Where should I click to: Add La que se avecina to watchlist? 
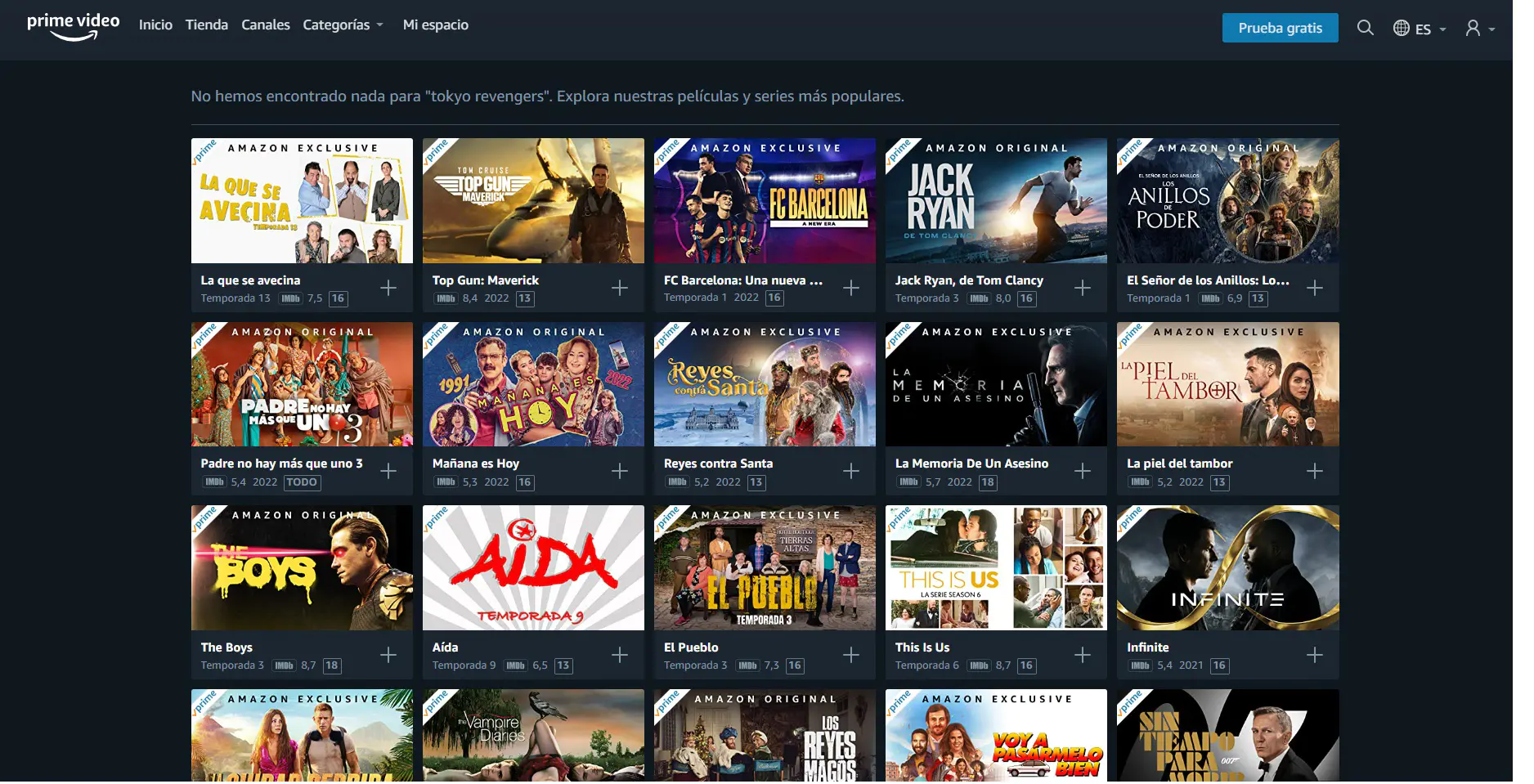coord(388,288)
